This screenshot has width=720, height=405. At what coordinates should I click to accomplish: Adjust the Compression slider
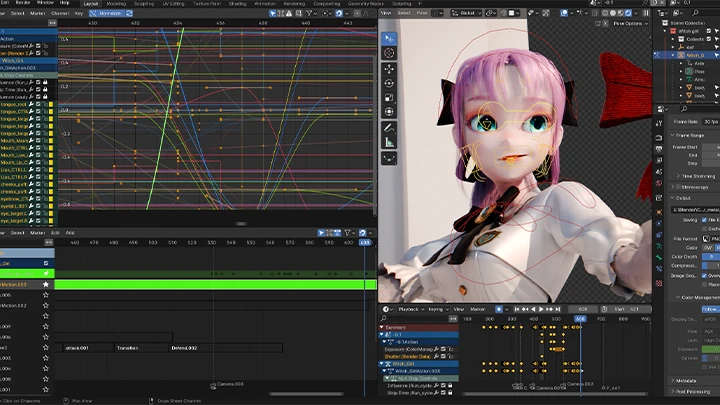(711, 266)
